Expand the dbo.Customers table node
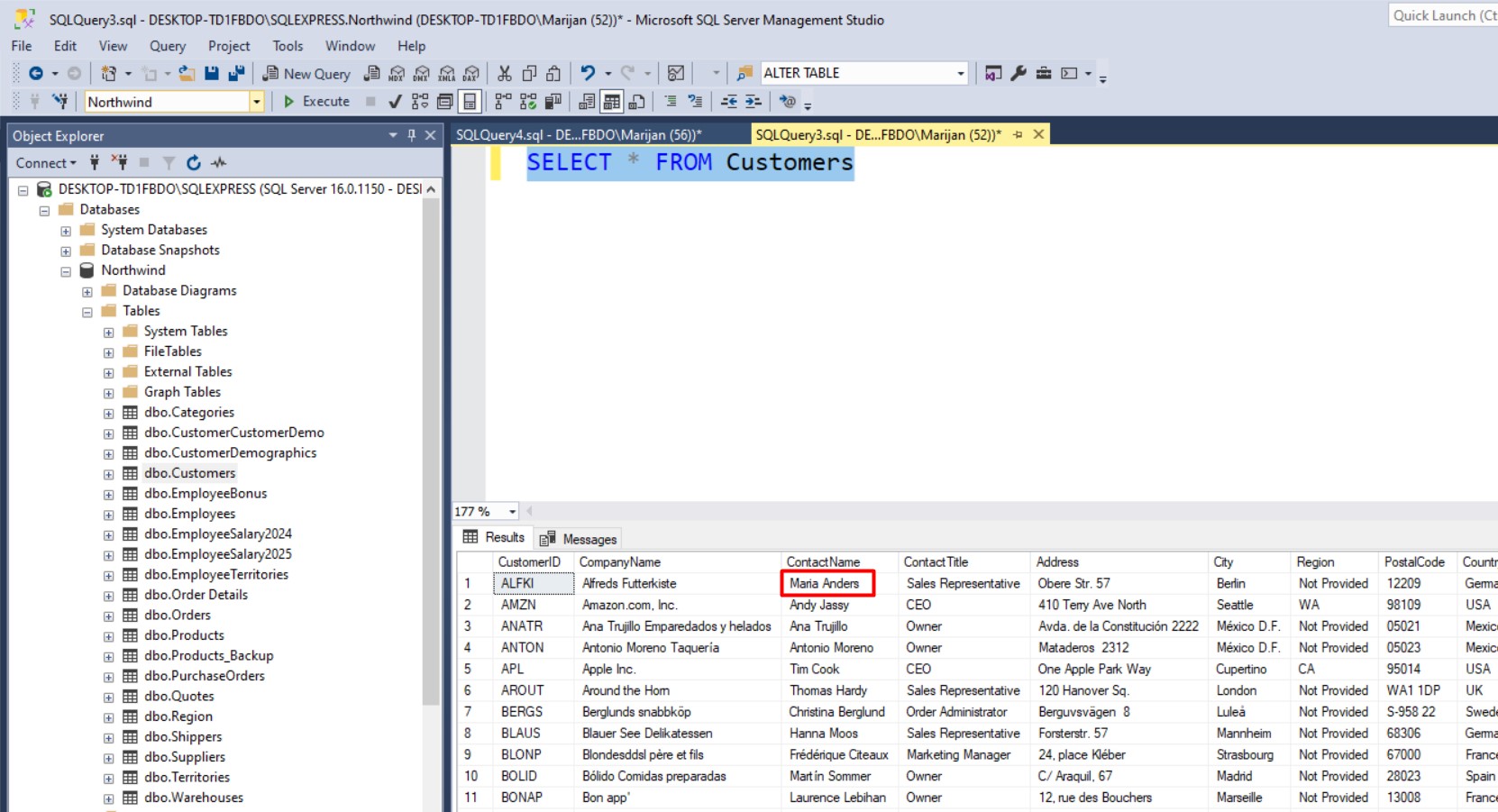The width and height of the screenshot is (1498, 812). tap(109, 474)
